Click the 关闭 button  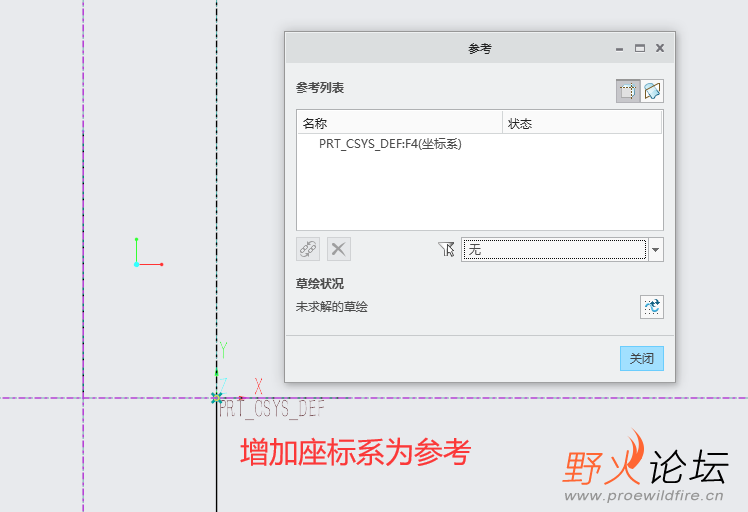pyautogui.click(x=642, y=358)
